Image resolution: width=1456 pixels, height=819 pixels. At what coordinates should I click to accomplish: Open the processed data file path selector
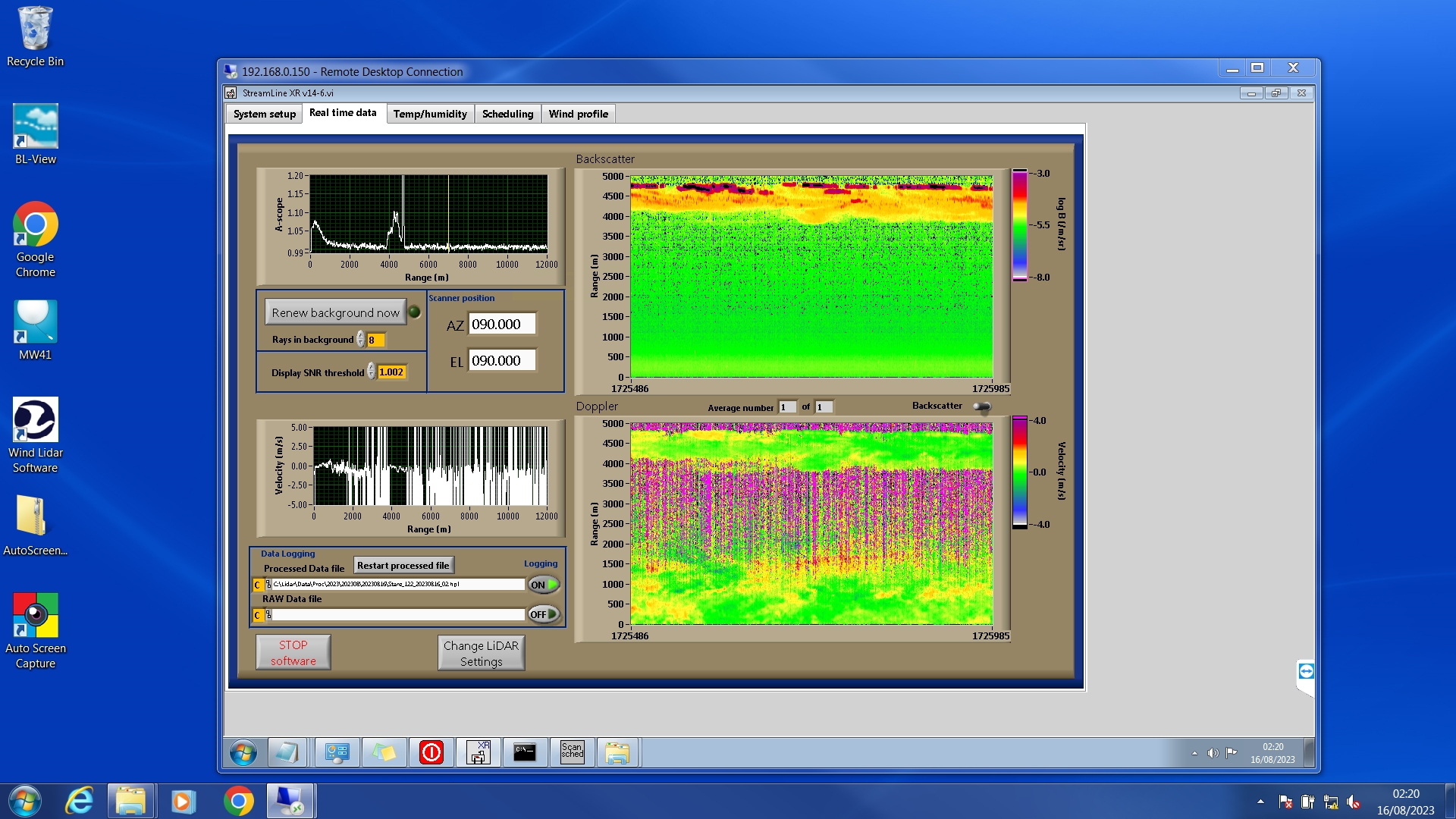point(268,585)
